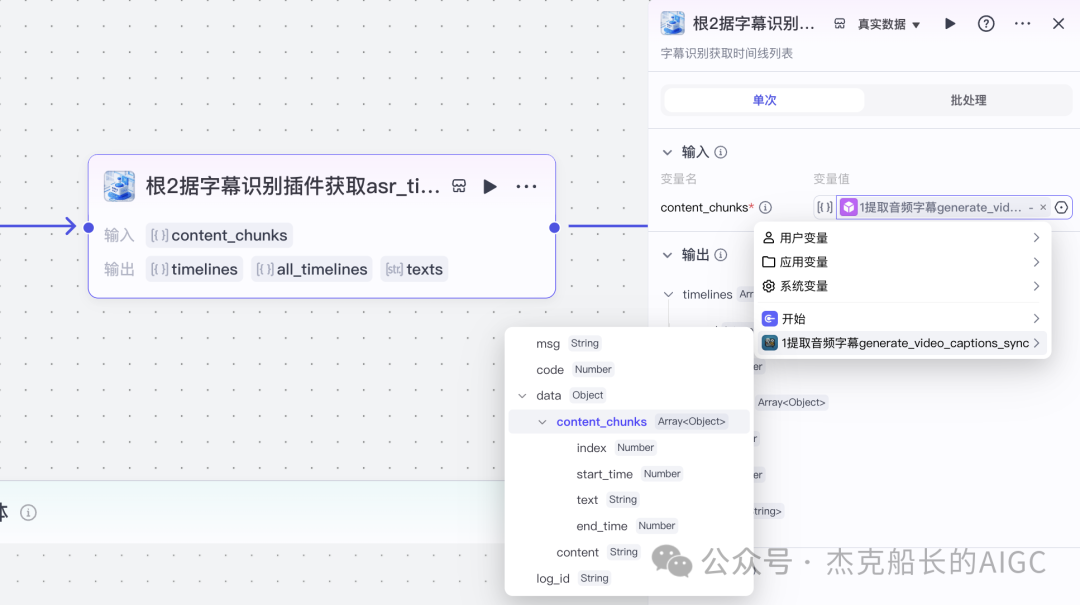Click the node title on the canvas
Screen dimensions: 1080x605
point(293,186)
